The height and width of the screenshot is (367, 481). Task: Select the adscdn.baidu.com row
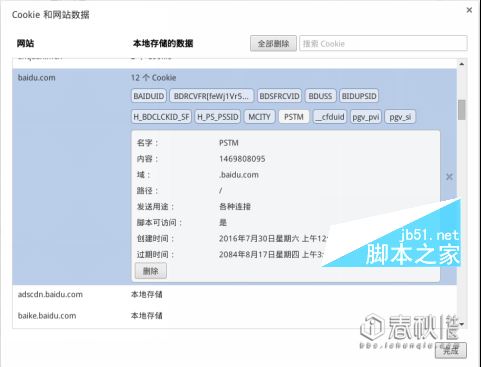[x=235, y=295]
